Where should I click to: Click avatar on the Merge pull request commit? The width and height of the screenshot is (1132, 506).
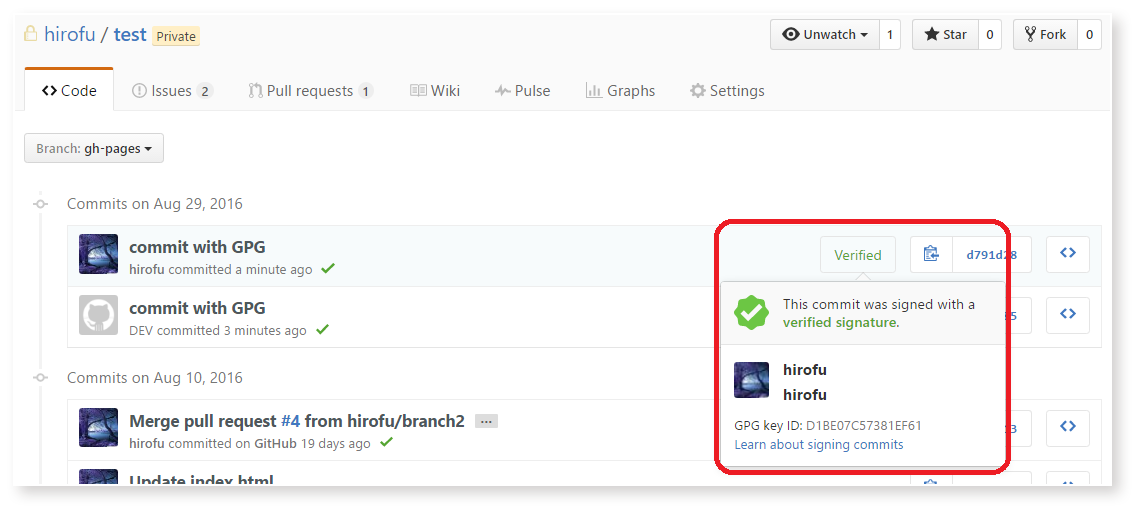point(98,427)
